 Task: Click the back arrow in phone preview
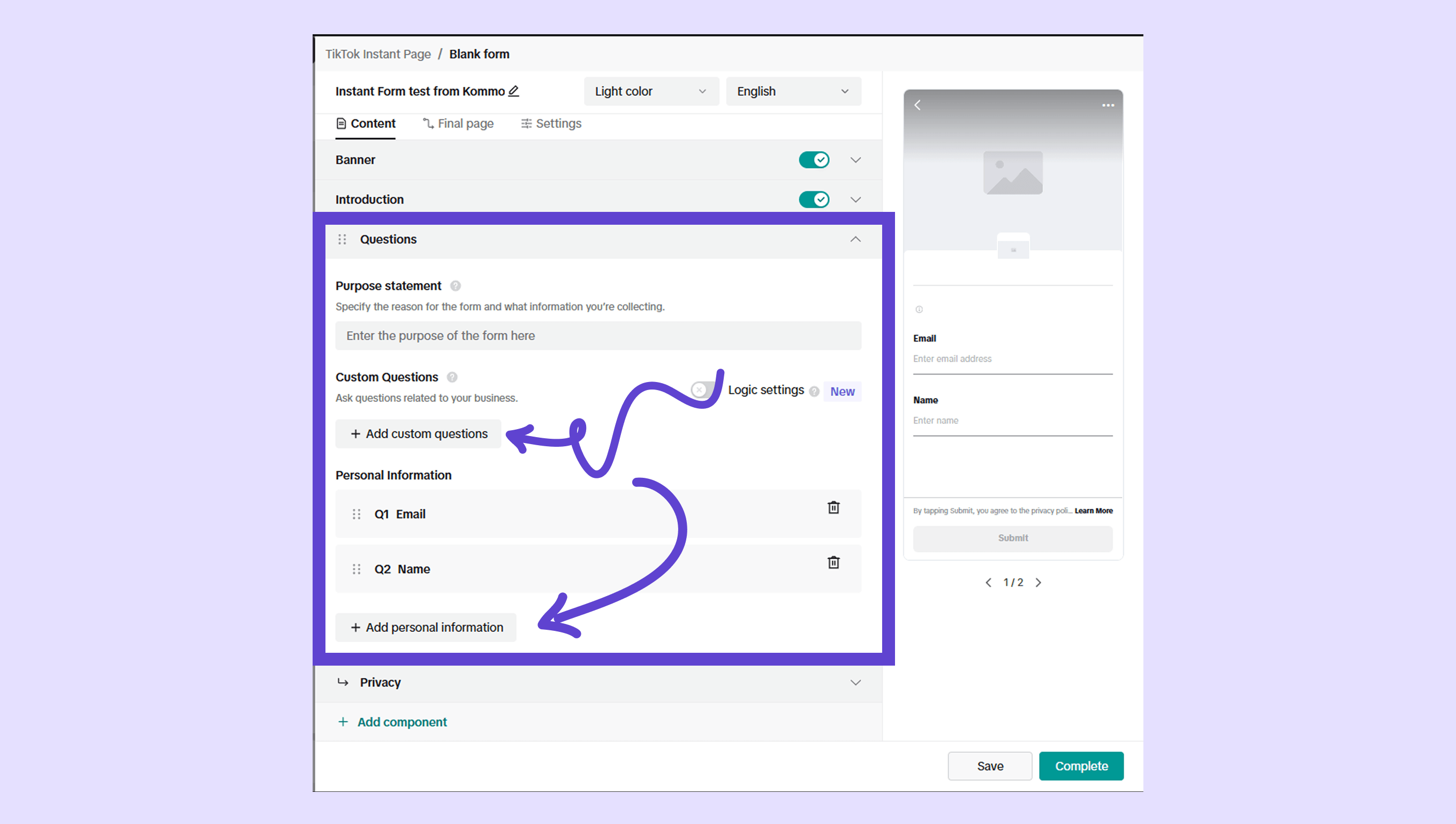917,105
